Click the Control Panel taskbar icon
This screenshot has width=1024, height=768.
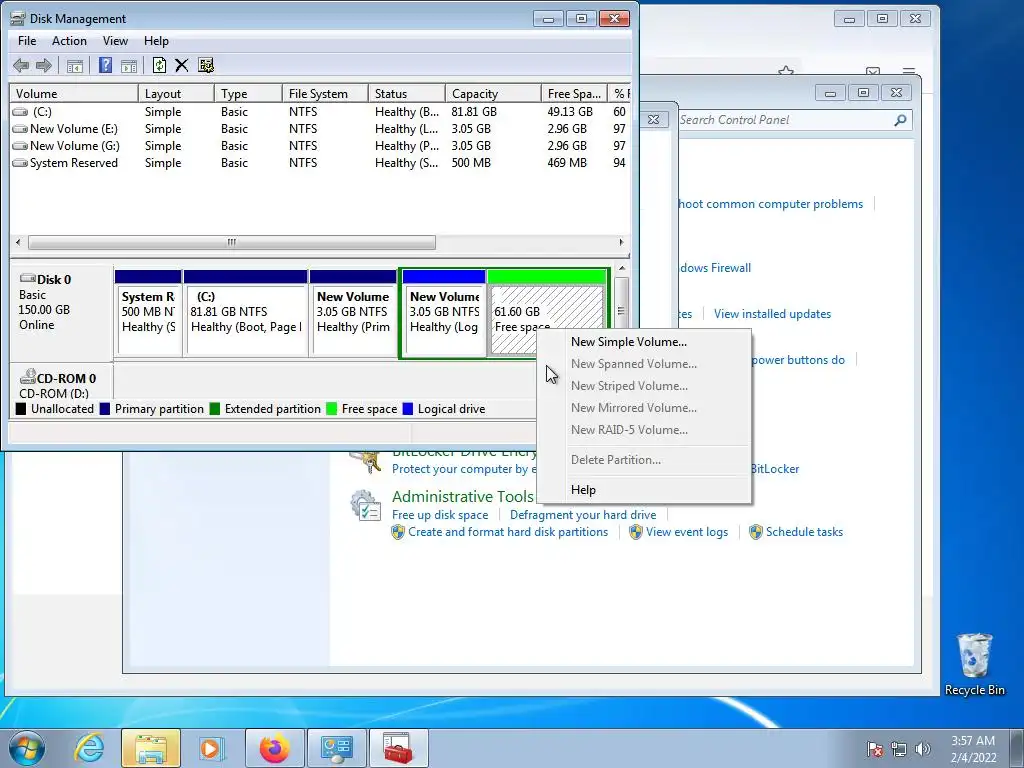(336, 748)
